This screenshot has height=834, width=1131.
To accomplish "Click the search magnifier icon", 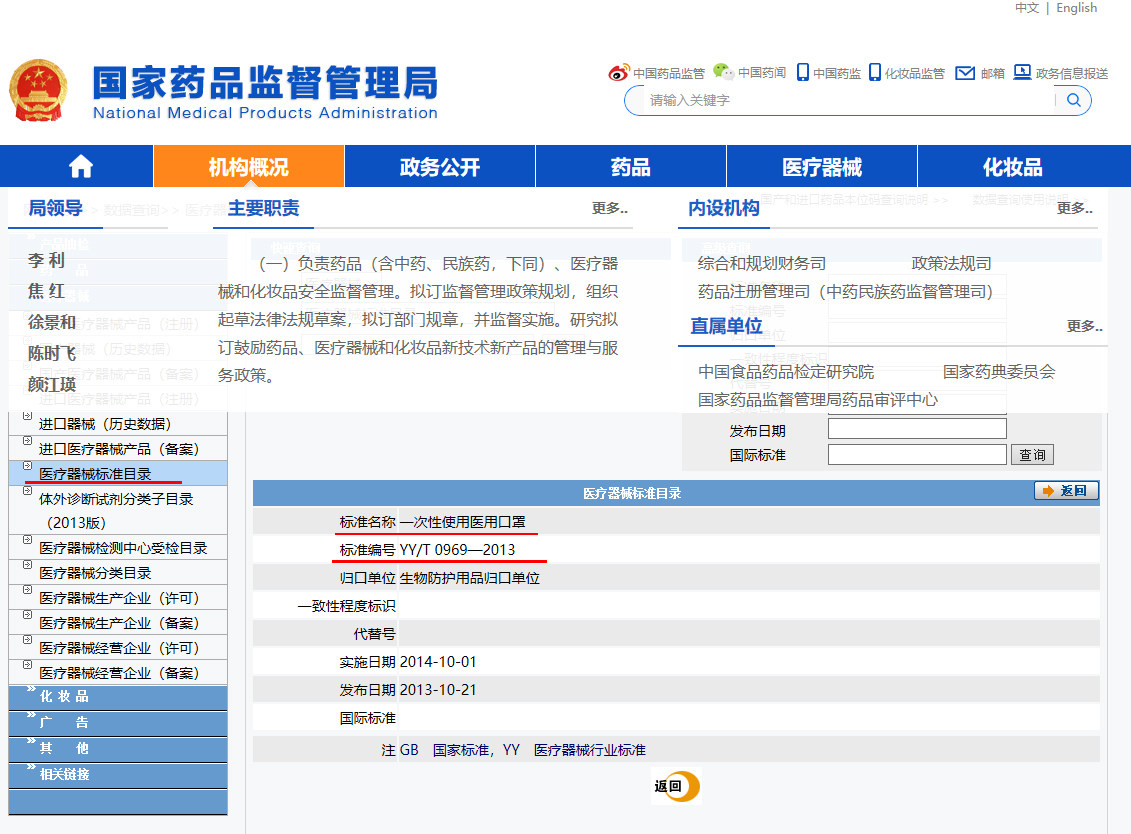I will point(1073,100).
